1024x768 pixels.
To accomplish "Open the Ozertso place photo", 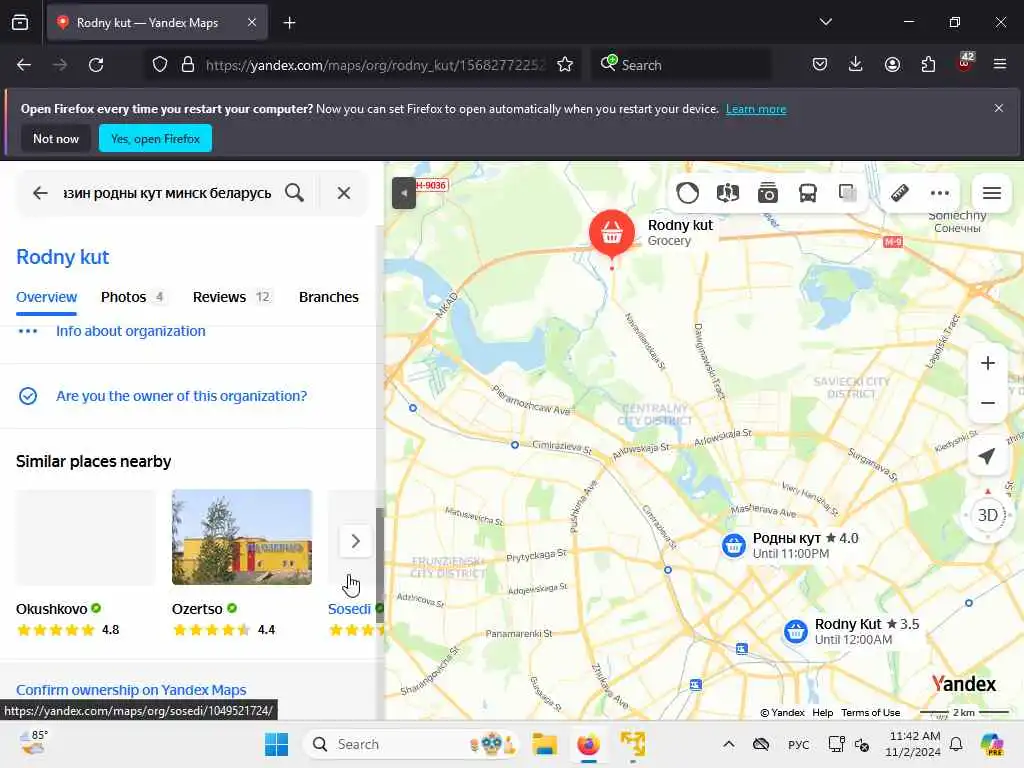I will pyautogui.click(x=242, y=537).
